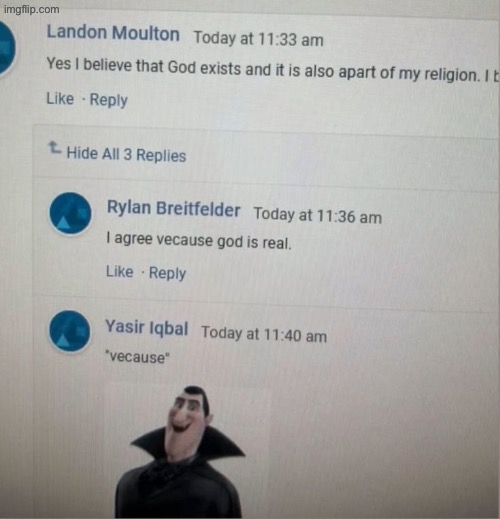Click the 'I agree vecause god is real' text
500x519 pixels.
click(199, 241)
